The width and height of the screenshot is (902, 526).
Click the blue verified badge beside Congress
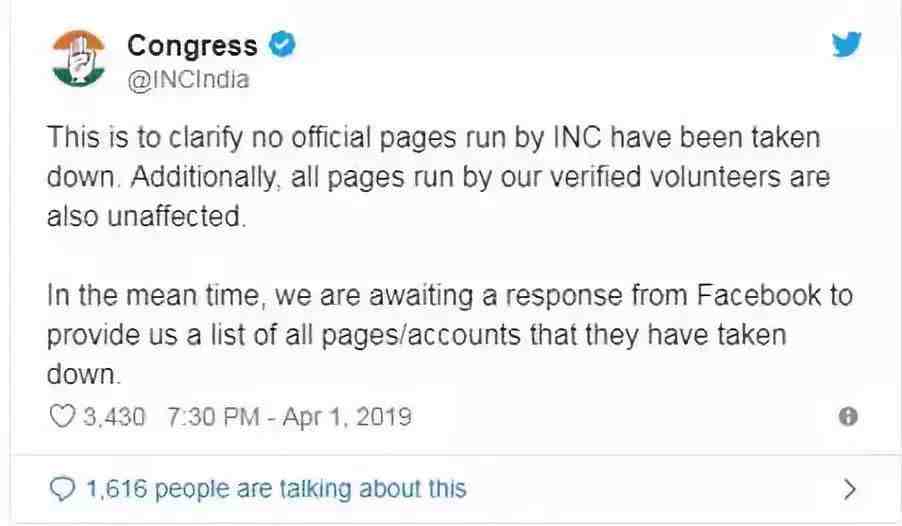click(282, 44)
